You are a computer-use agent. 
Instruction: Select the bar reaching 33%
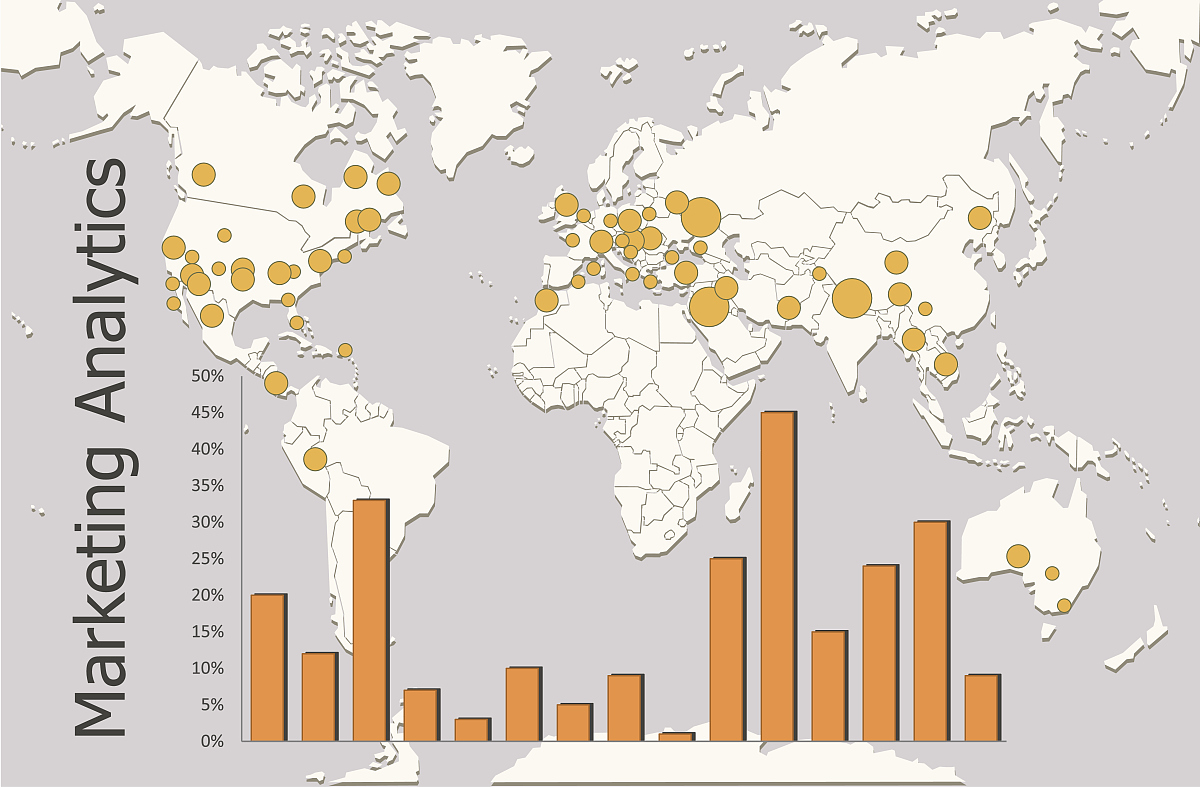(x=371, y=620)
